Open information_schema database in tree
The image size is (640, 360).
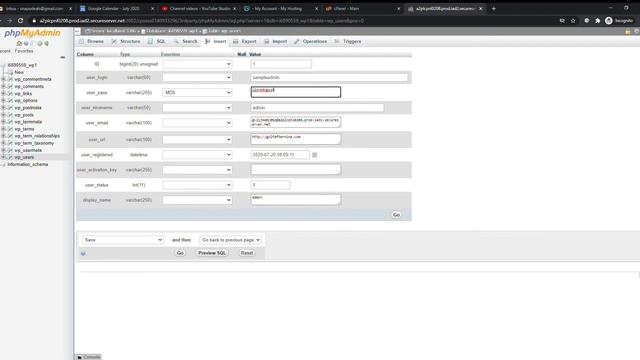coord(27,164)
